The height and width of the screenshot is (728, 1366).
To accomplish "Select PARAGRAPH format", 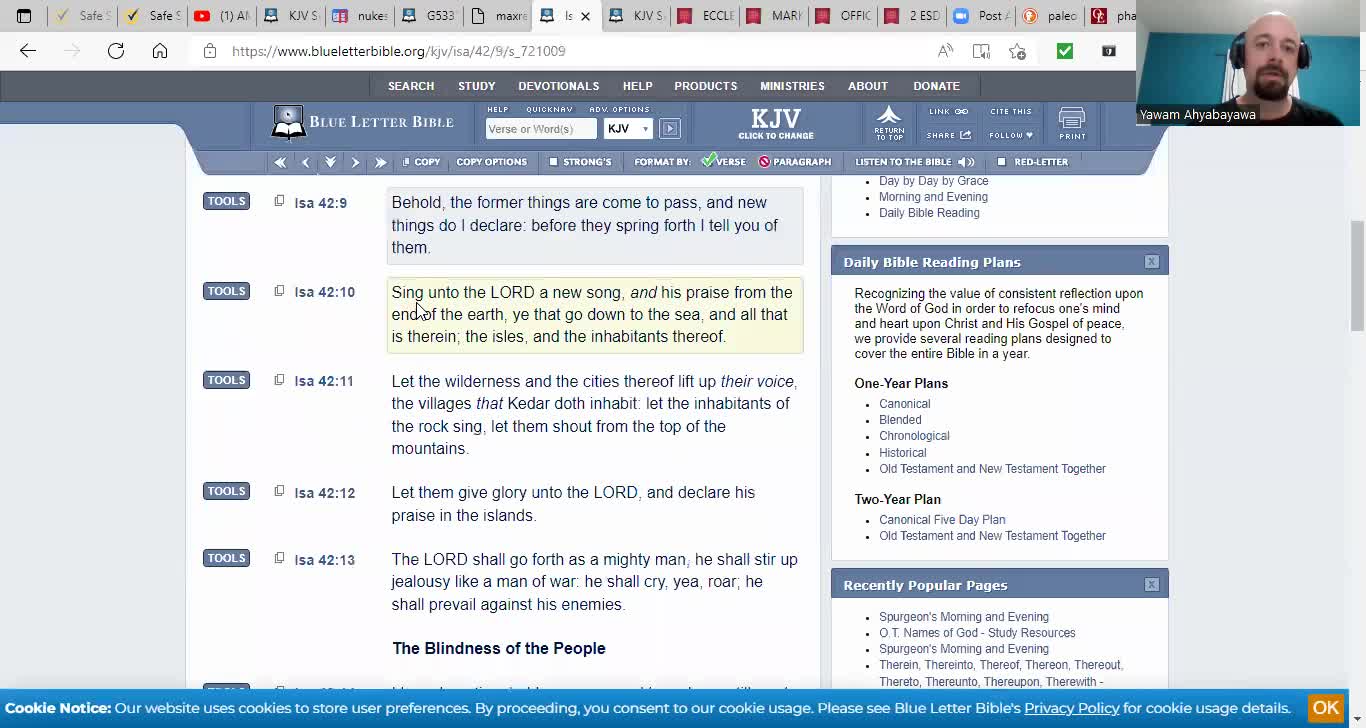I will click(x=795, y=162).
